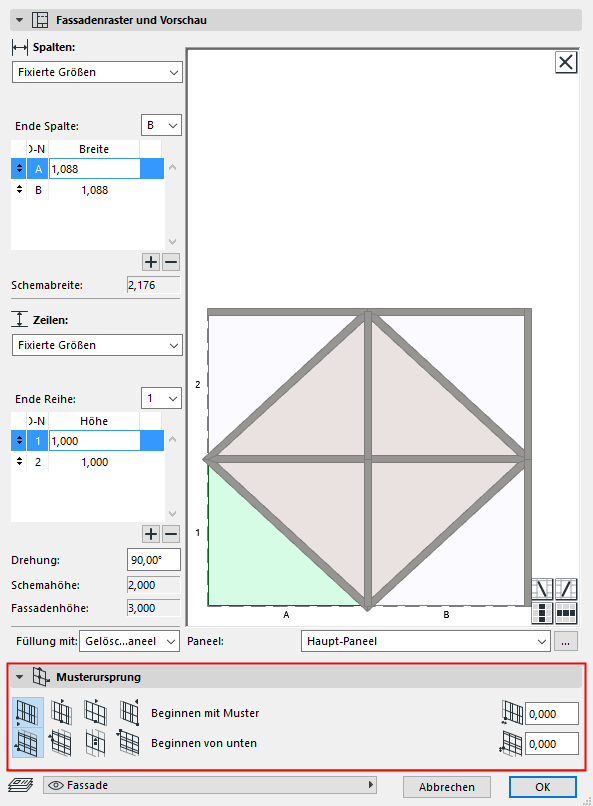Open the Ende Reihe dropdown showing 1
Viewport: 593px width, 806px height.
click(x=161, y=398)
